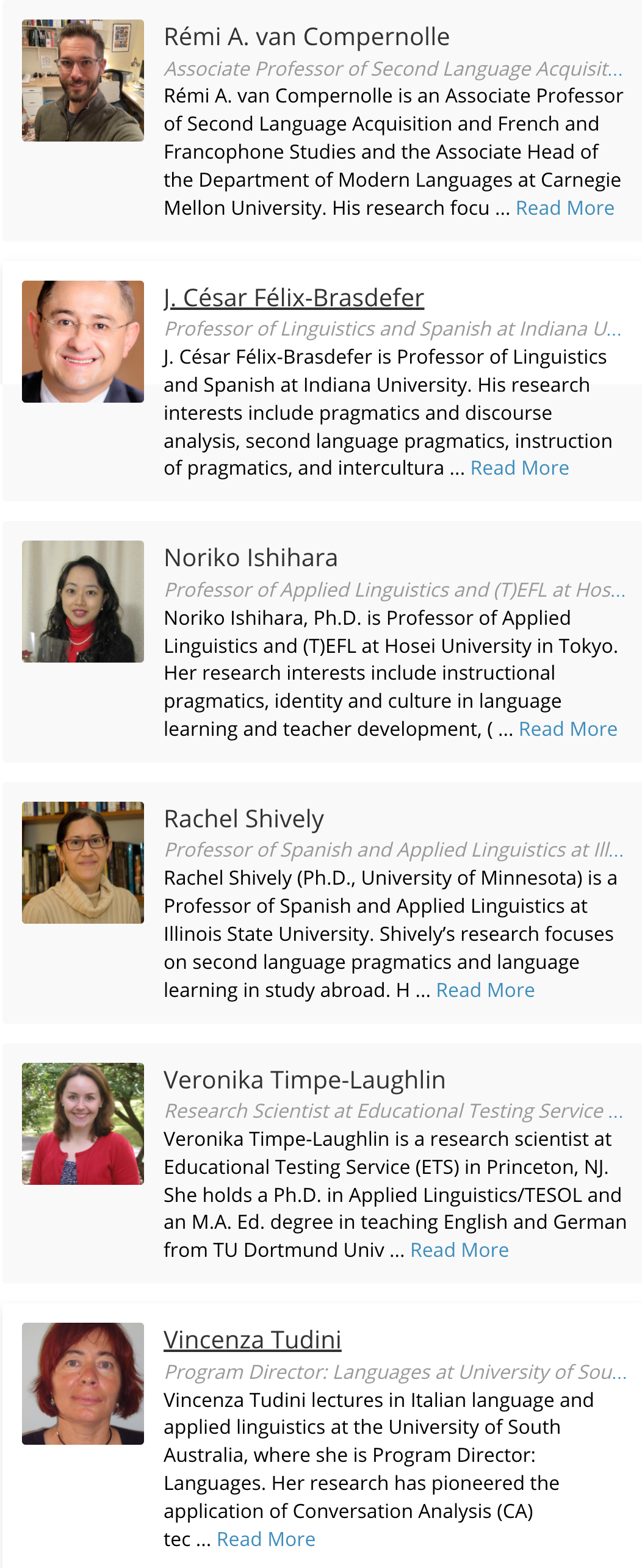Click J. César Félix-Brasdefer's portrait photo
Image resolution: width=642 pixels, height=1568 pixels.
pos(83,342)
